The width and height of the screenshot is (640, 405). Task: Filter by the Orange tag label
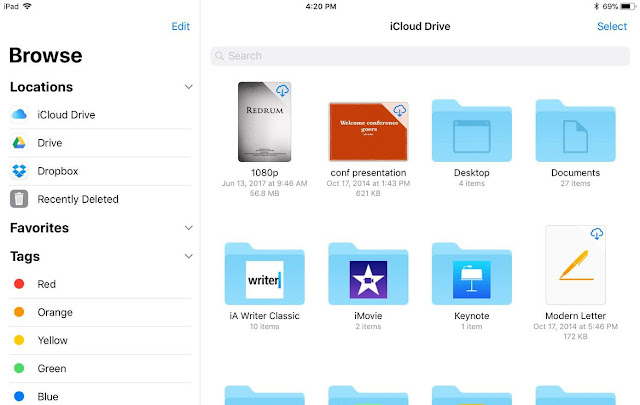[55, 312]
